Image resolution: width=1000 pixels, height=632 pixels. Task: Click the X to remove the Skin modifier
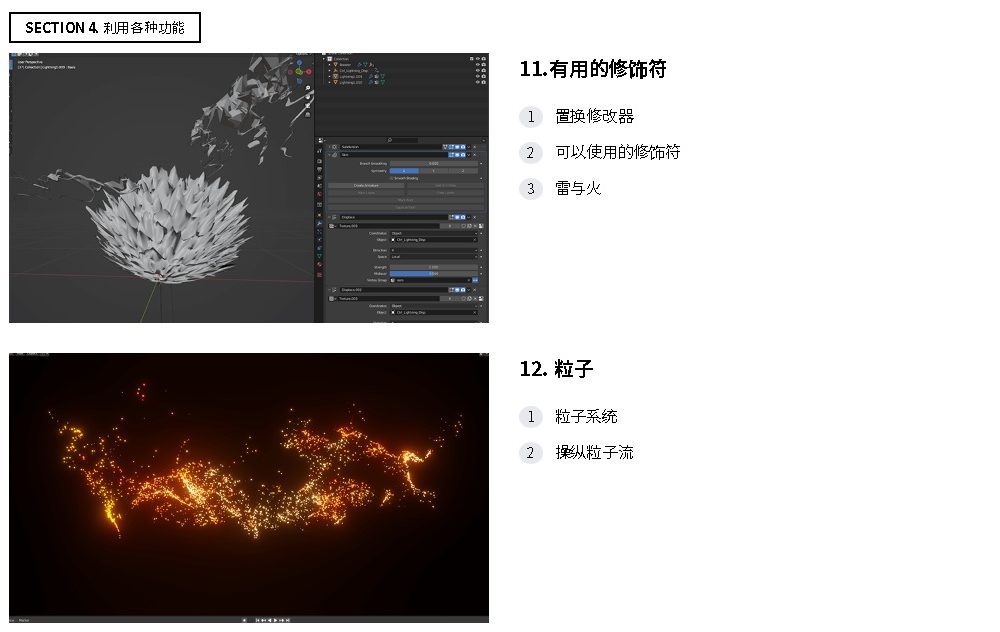point(474,155)
